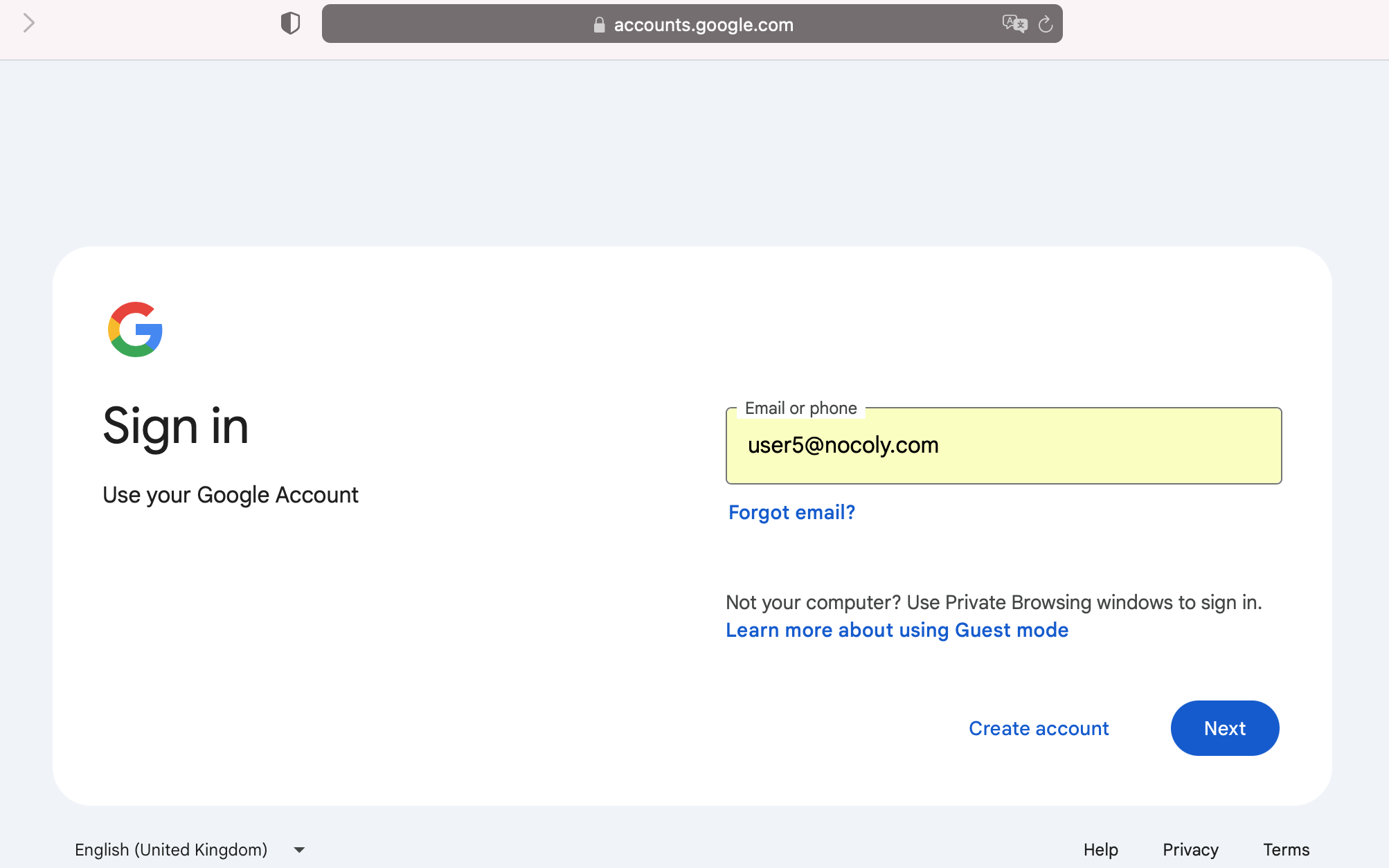Open the Terms footer link
1389x868 pixels.
1286,849
